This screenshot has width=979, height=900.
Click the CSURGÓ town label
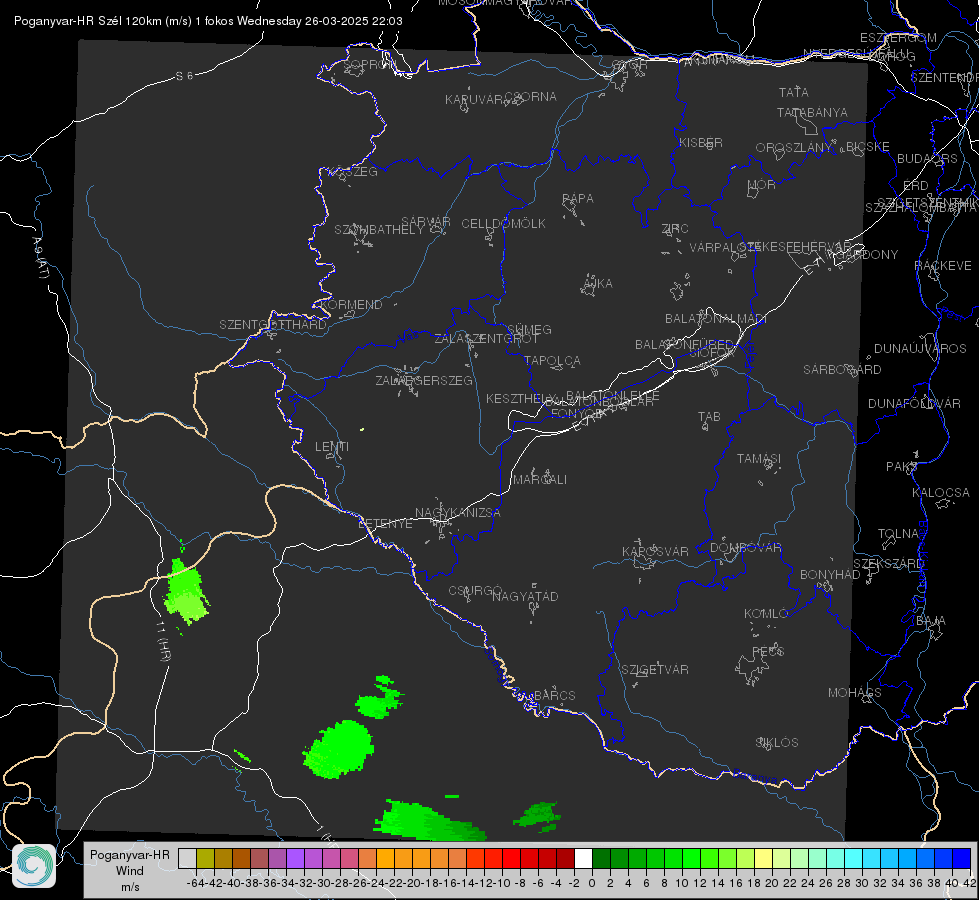475,591
